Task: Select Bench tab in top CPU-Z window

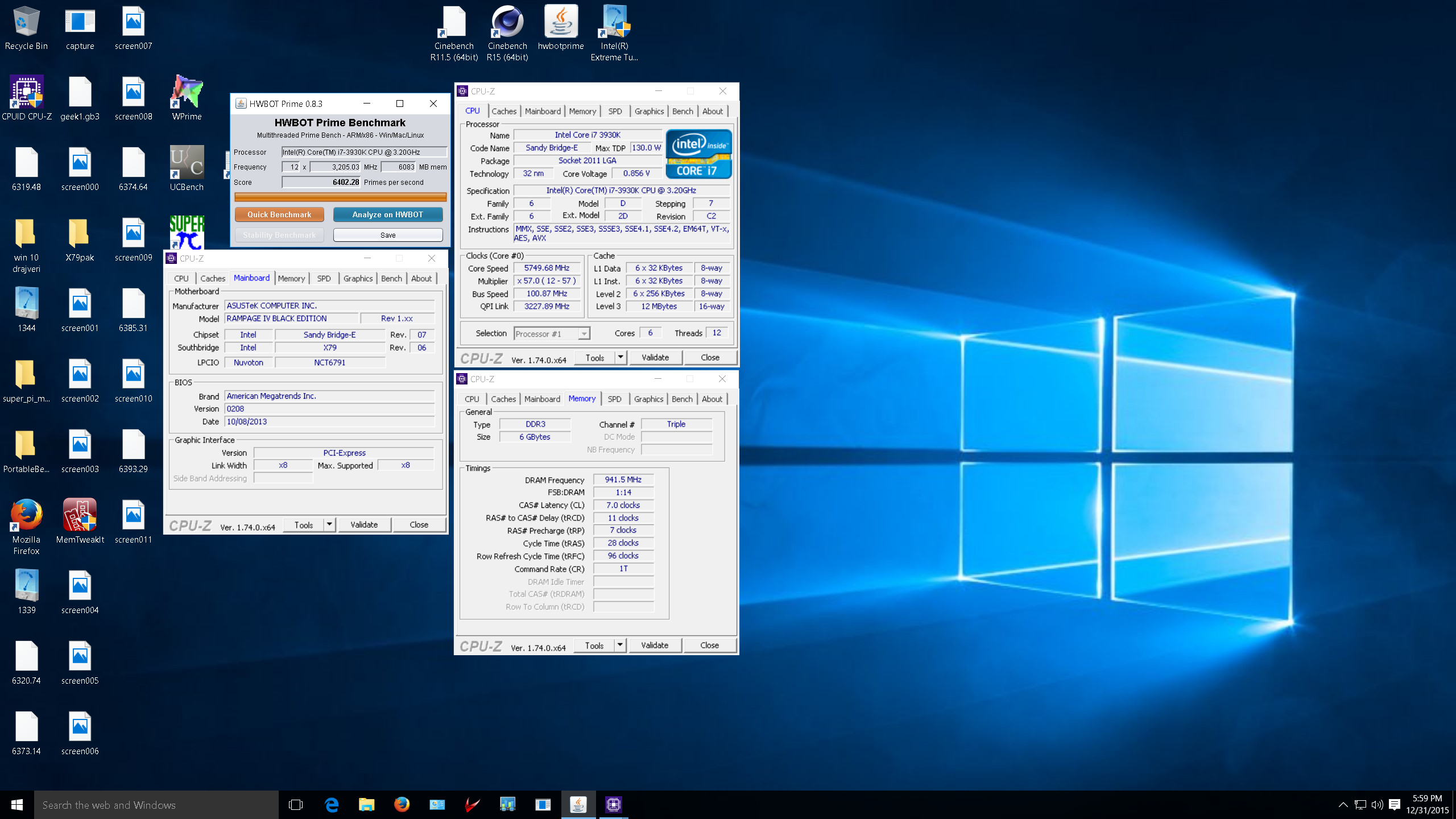Action: coord(682,111)
